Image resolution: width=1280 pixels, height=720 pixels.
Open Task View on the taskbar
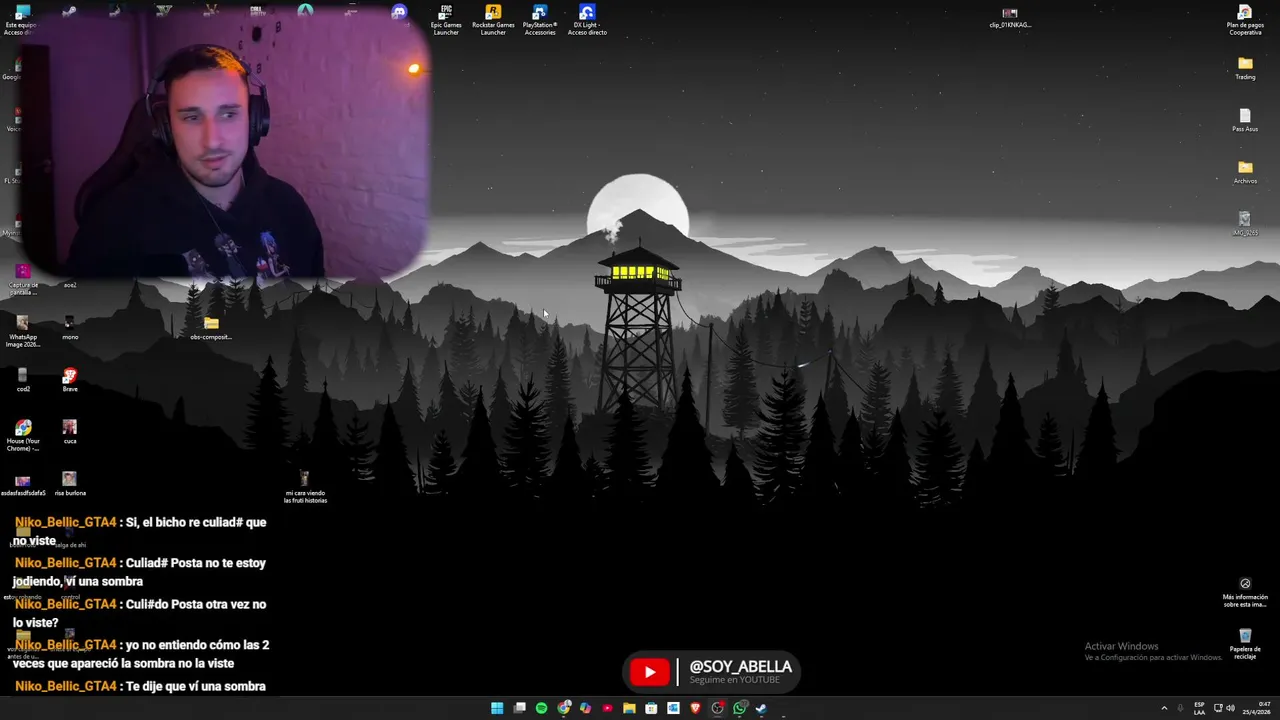point(519,708)
